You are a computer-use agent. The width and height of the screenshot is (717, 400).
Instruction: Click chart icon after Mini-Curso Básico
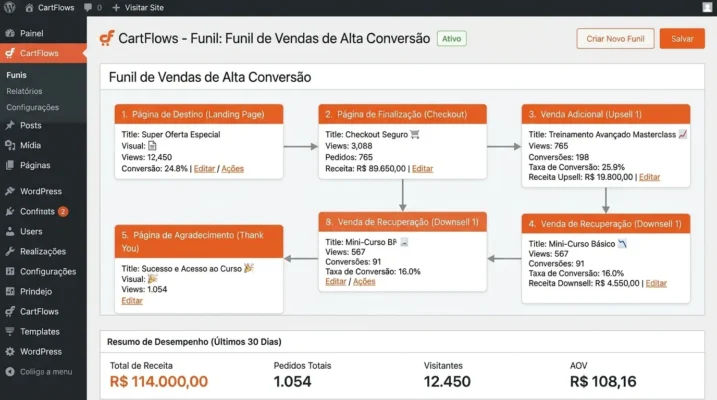(x=622, y=244)
